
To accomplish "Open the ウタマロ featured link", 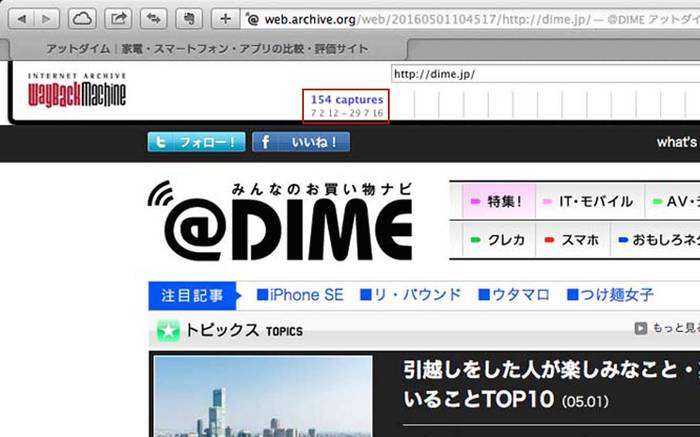I will [514, 295].
